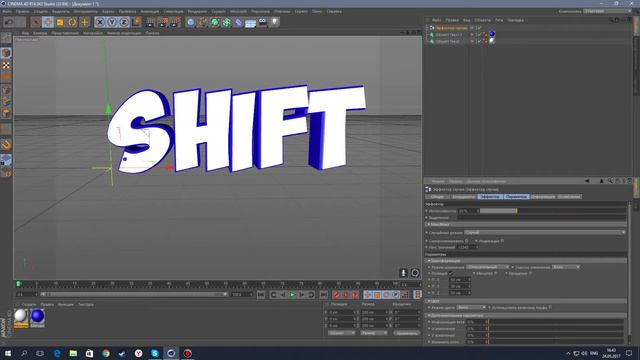The width and height of the screenshot is (640, 360).
Task: Switch to the Координаты tab
Action: point(463,197)
